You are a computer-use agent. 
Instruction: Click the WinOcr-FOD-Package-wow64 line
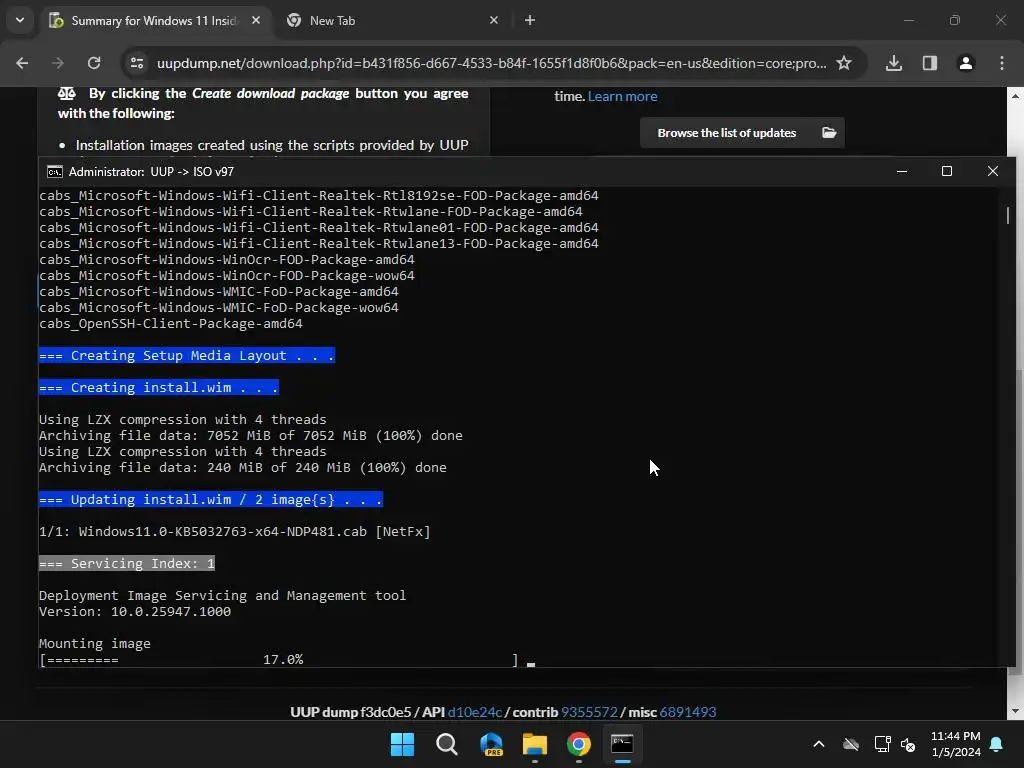click(x=227, y=276)
